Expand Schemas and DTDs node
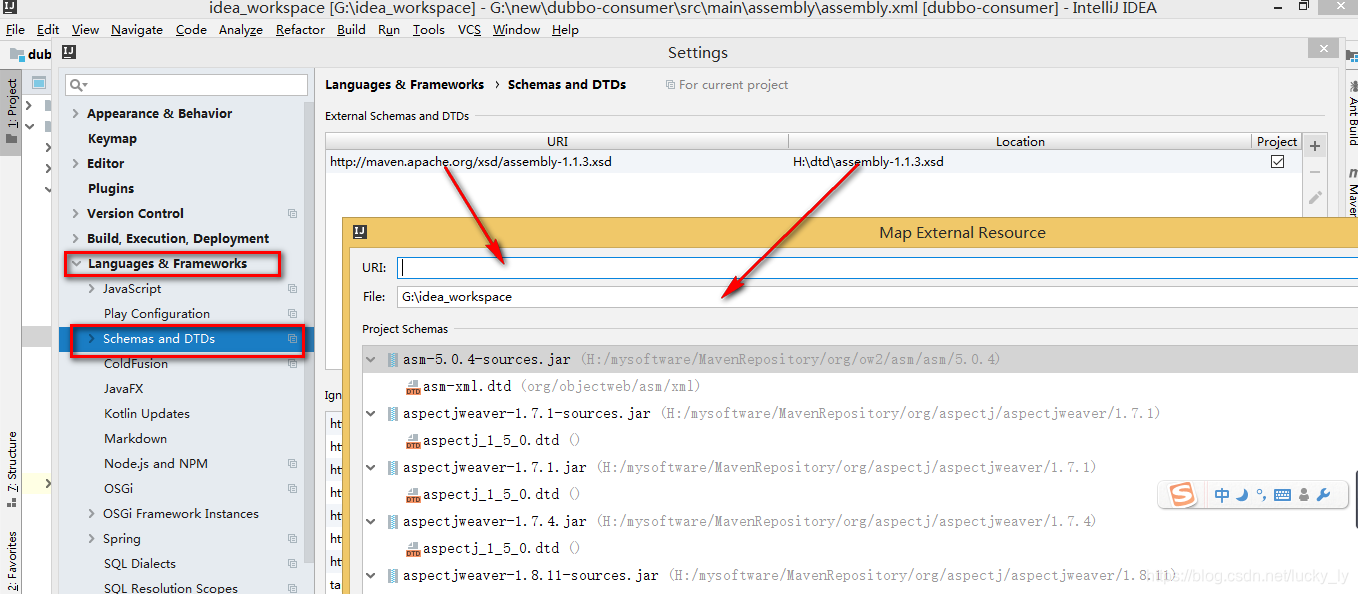The width and height of the screenshot is (1358, 594). coord(92,339)
